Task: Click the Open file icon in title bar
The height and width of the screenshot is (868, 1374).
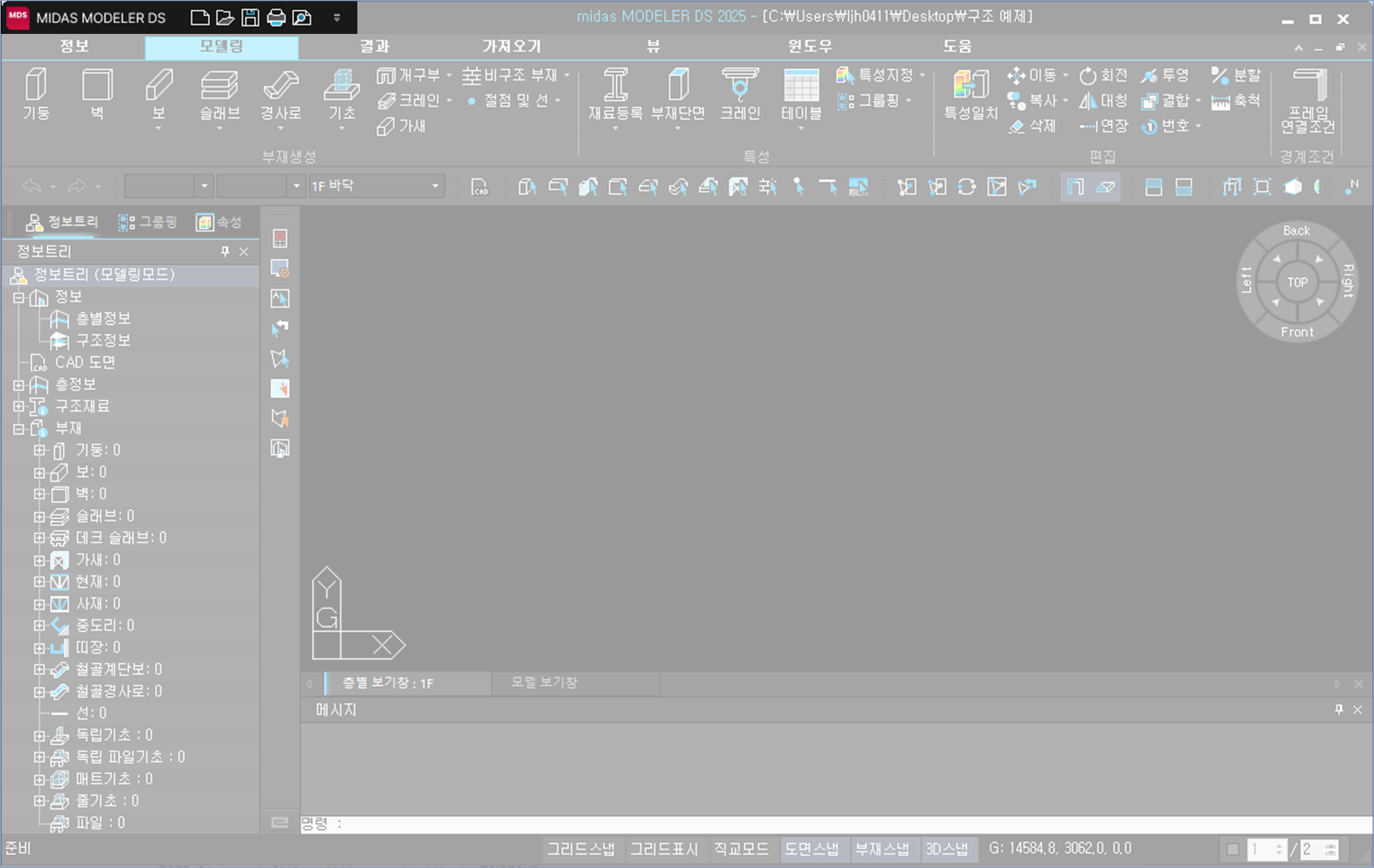Action: (225, 17)
